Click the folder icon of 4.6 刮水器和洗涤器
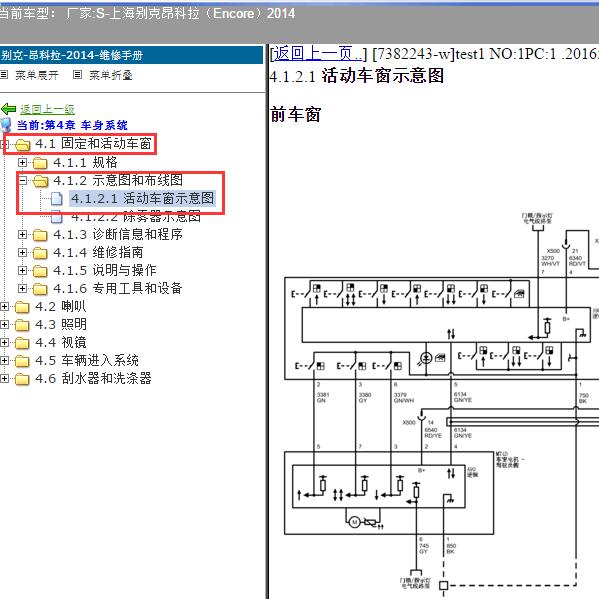Viewport: 599px width, 599px height. coord(22,379)
